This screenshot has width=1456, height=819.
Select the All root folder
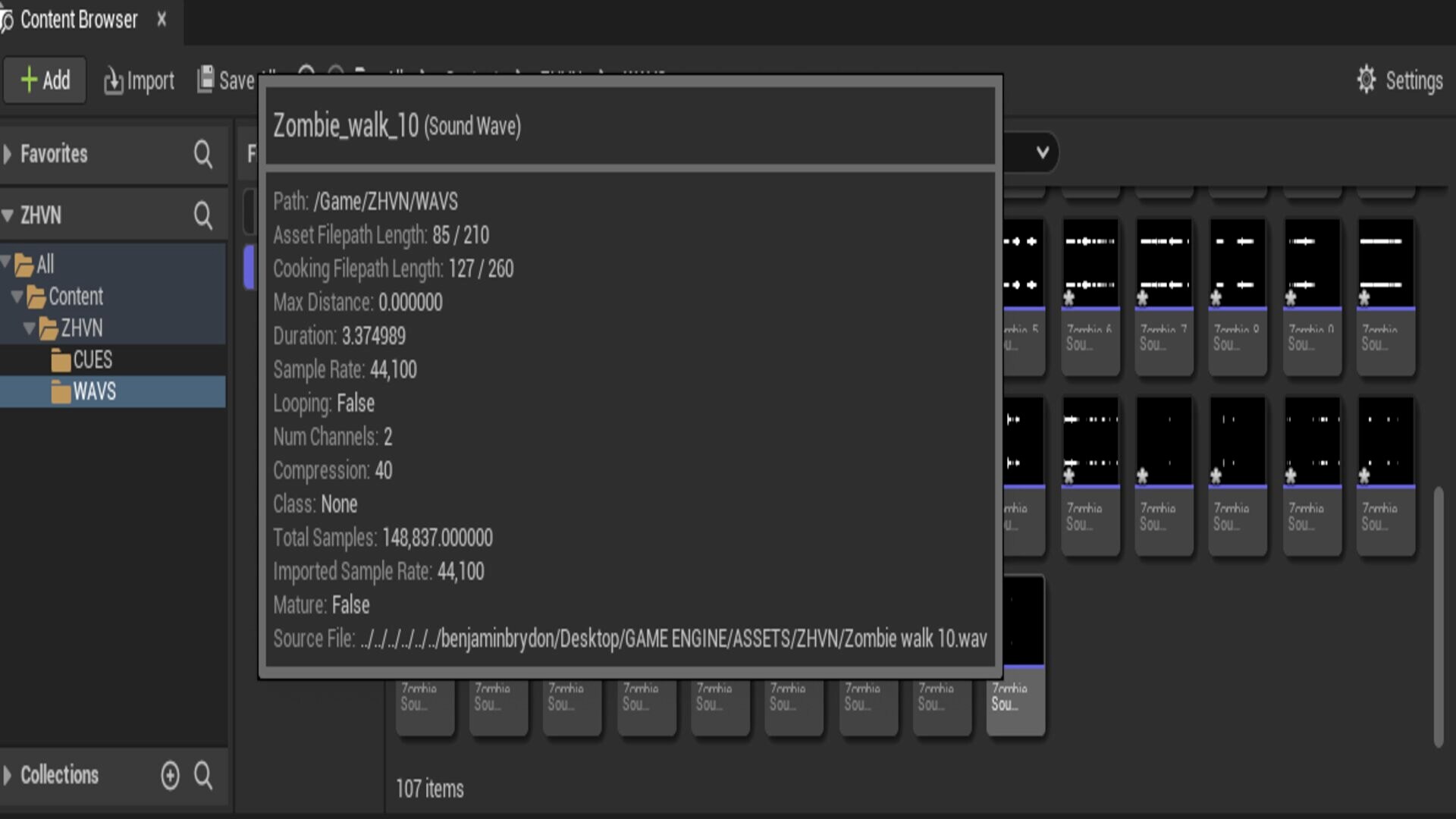pyautogui.click(x=44, y=265)
